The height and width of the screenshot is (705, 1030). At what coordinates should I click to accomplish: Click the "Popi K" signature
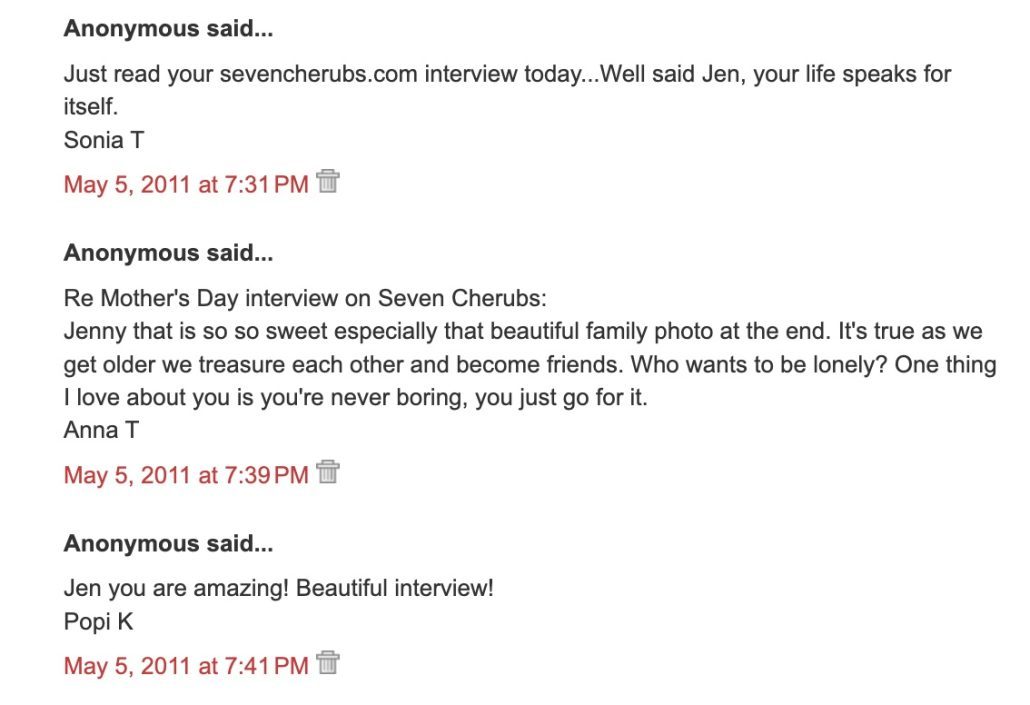click(98, 621)
